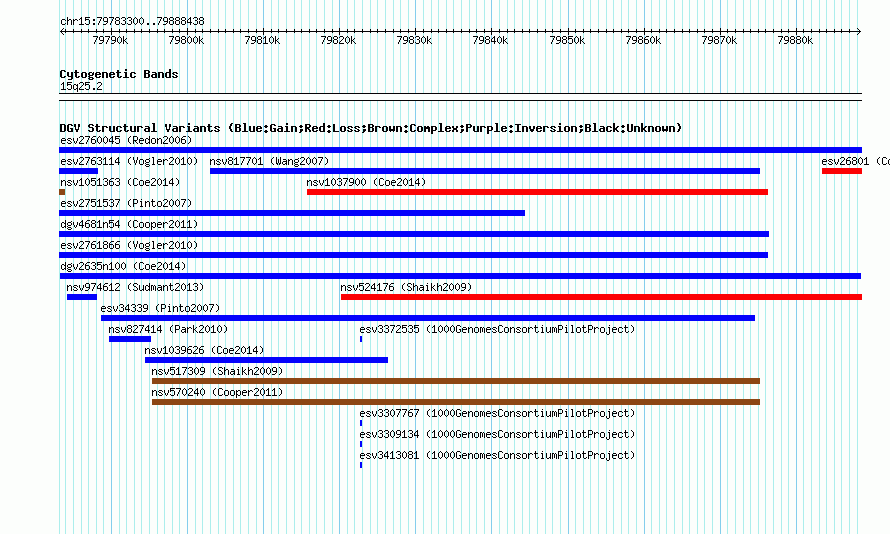Select the nsv524176 (Shaikh2009) red bar
890x534 pixels.
[602, 297]
